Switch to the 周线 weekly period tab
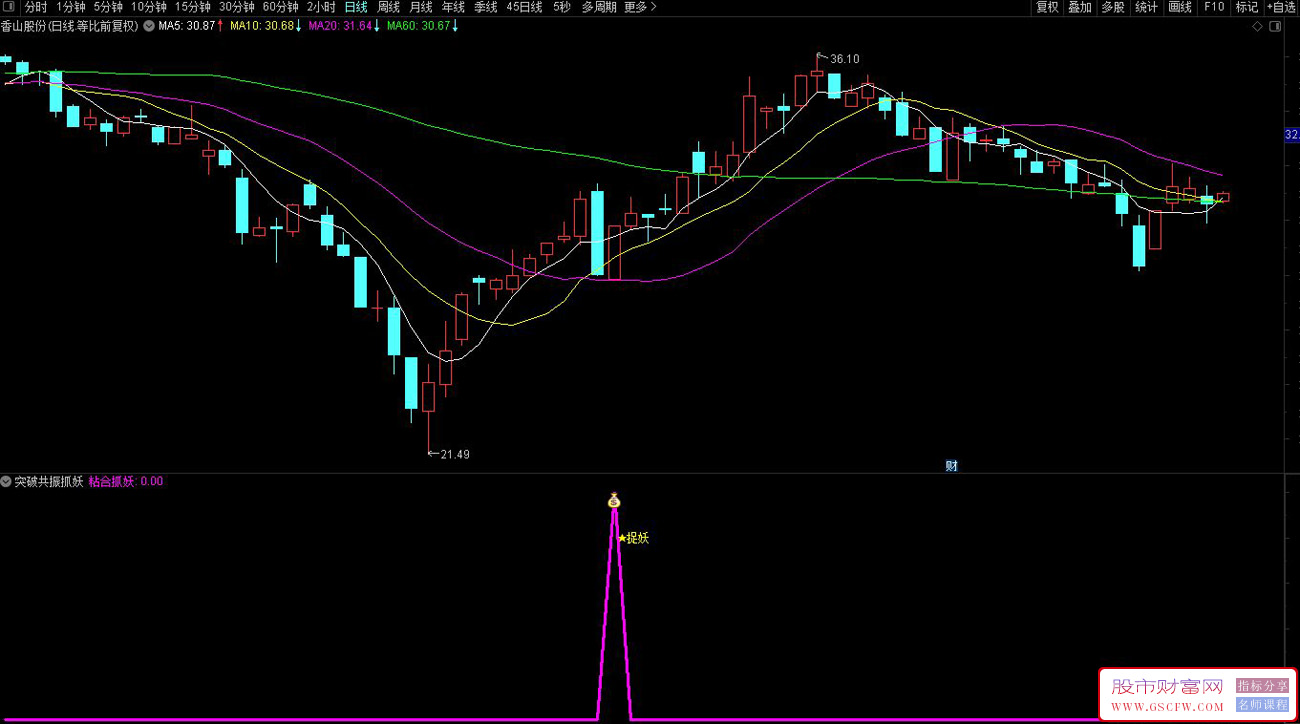1300x724 pixels. (x=388, y=7)
